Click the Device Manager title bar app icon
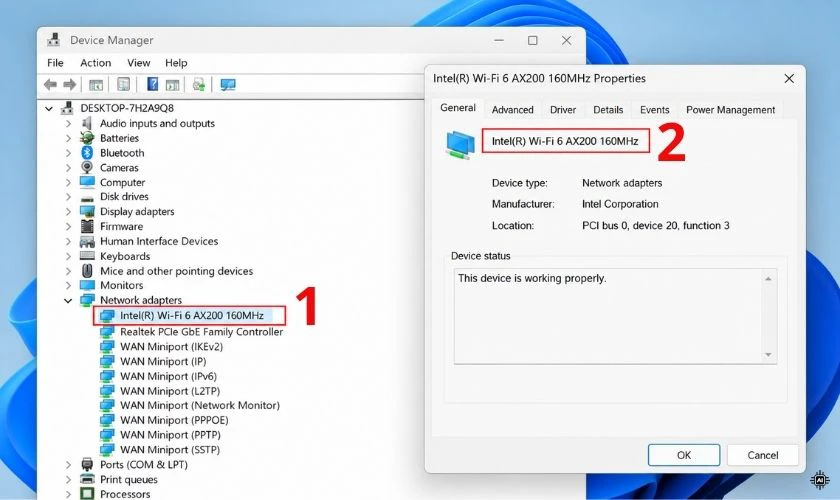The width and height of the screenshot is (840, 500). [53, 40]
